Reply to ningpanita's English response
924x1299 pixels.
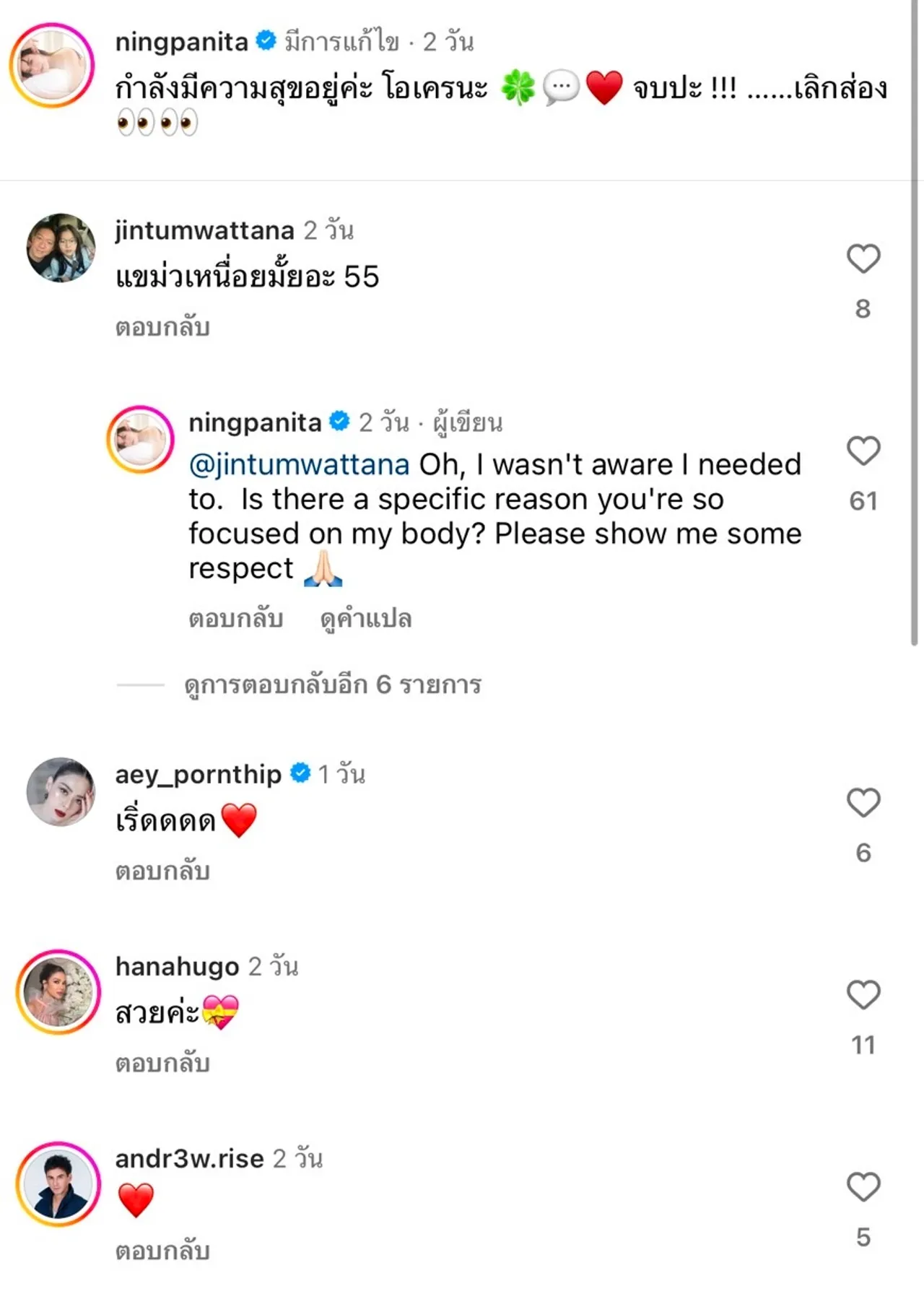235,619
